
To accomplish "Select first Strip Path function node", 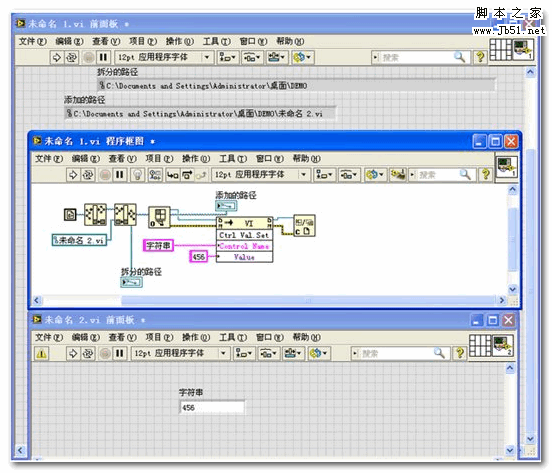I will tap(95, 214).
